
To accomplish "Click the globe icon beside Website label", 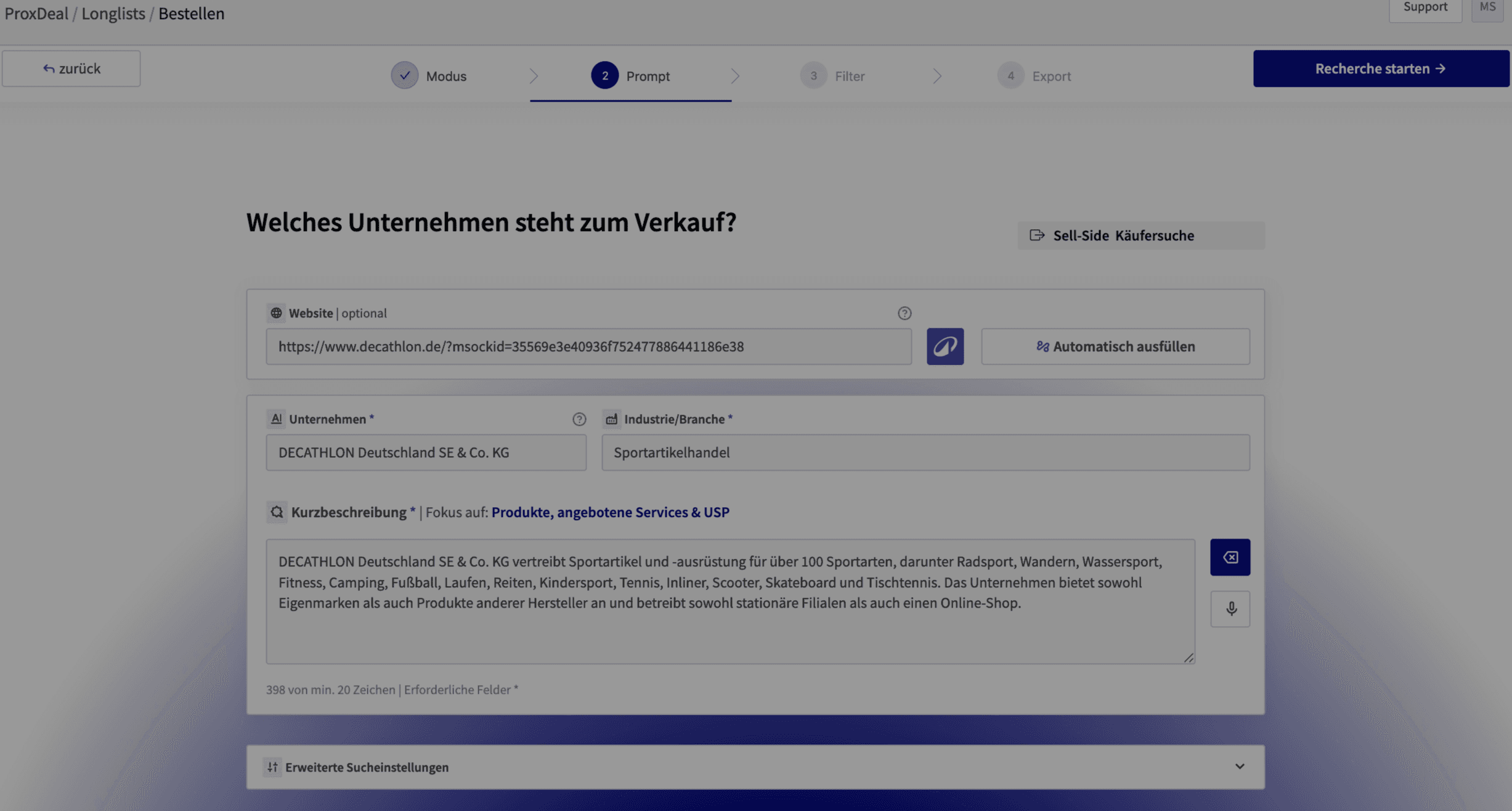I will click(276, 313).
